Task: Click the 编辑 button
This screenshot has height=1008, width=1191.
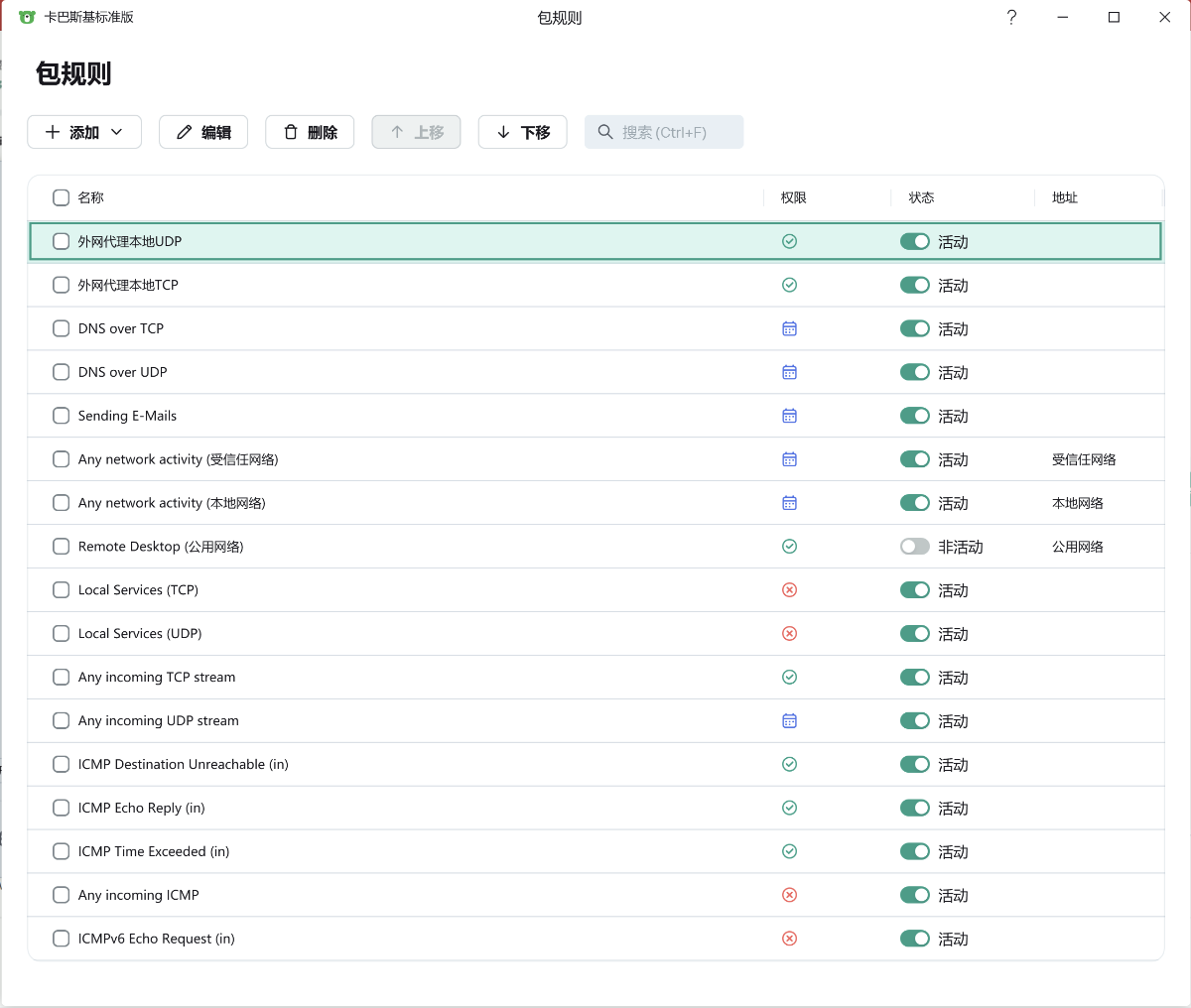Action: pyautogui.click(x=203, y=132)
